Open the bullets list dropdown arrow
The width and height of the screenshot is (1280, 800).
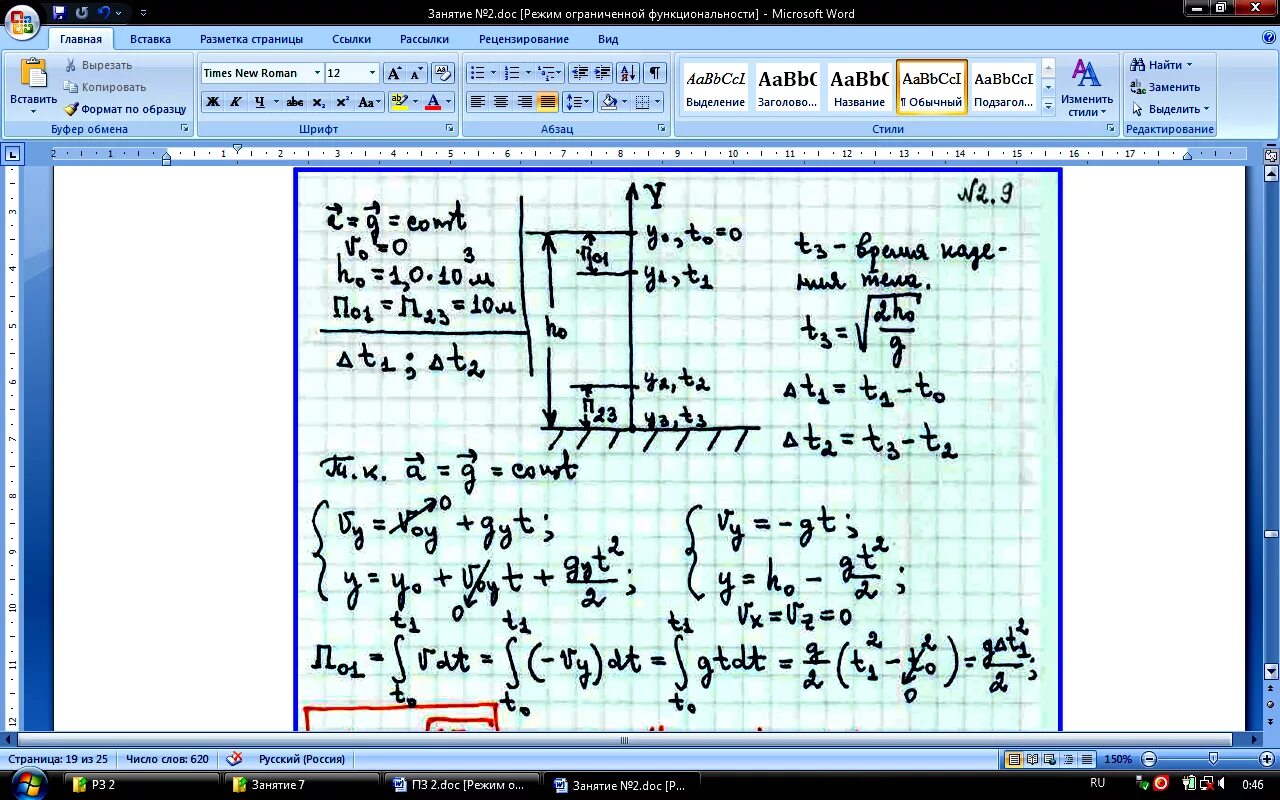point(491,73)
